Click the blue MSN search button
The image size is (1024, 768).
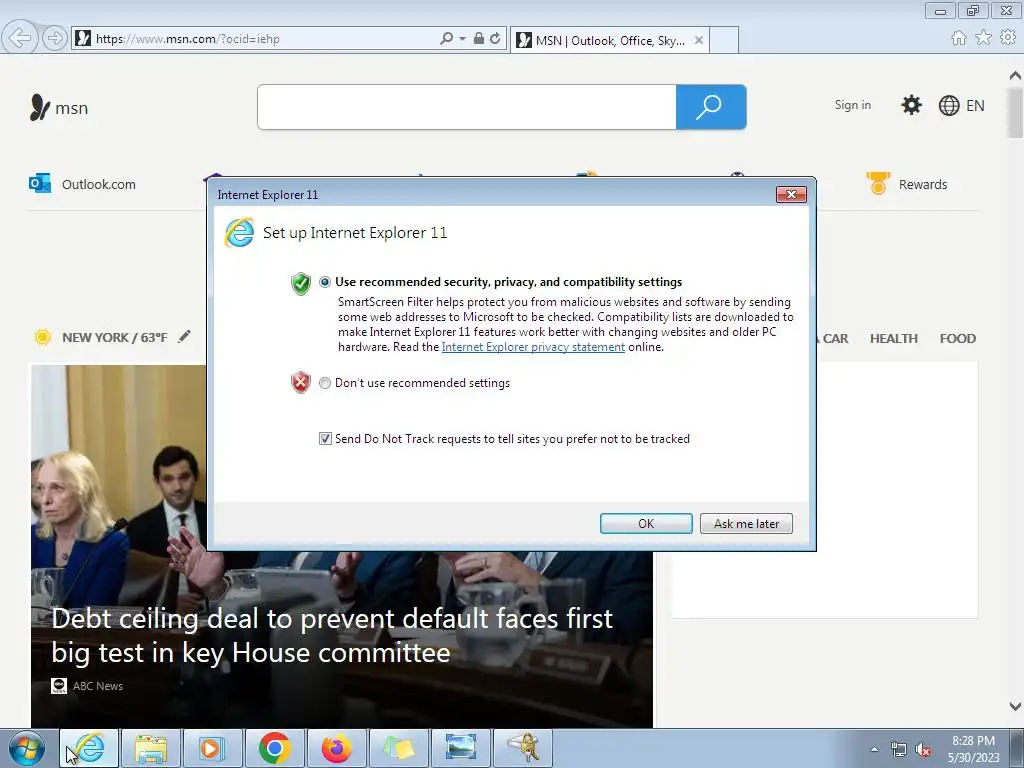711,107
